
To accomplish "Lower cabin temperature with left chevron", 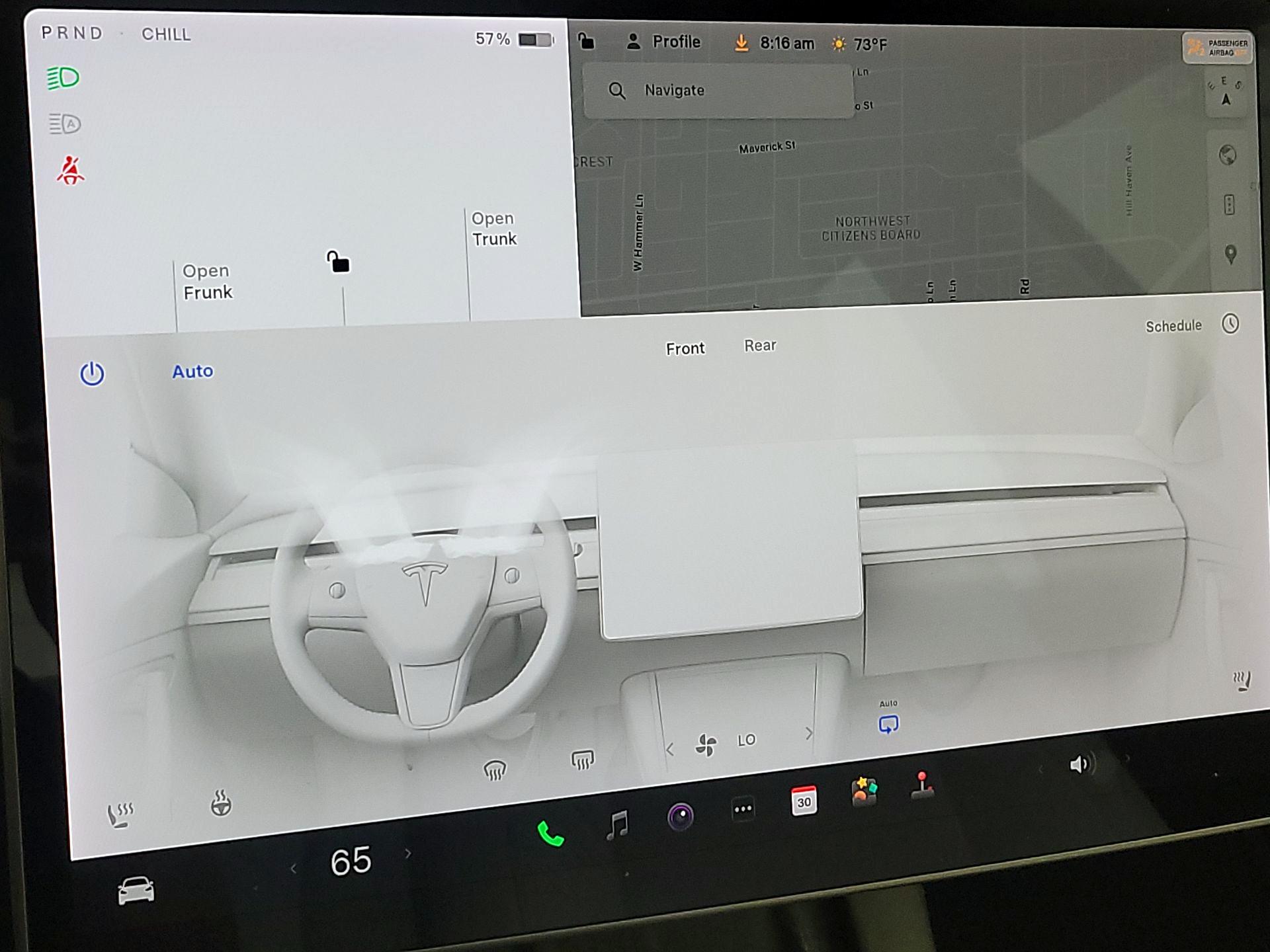I will [293, 869].
